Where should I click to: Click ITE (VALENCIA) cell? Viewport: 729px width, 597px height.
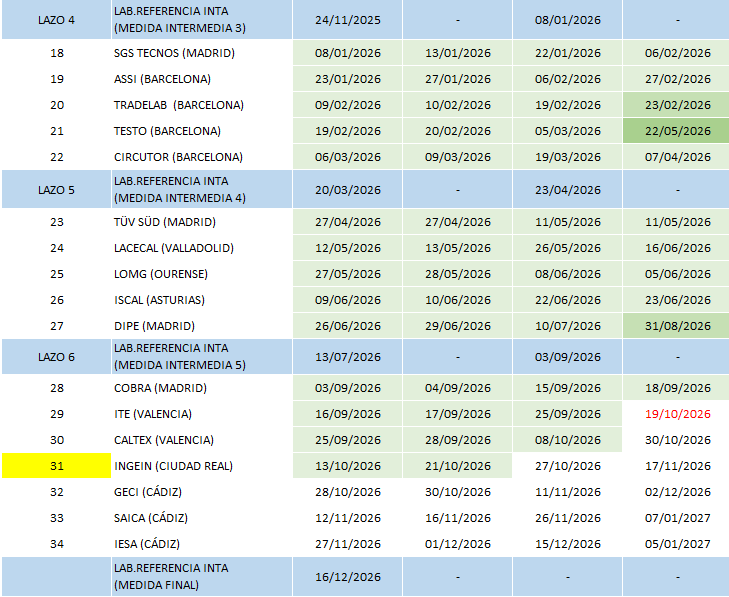[x=202, y=414]
